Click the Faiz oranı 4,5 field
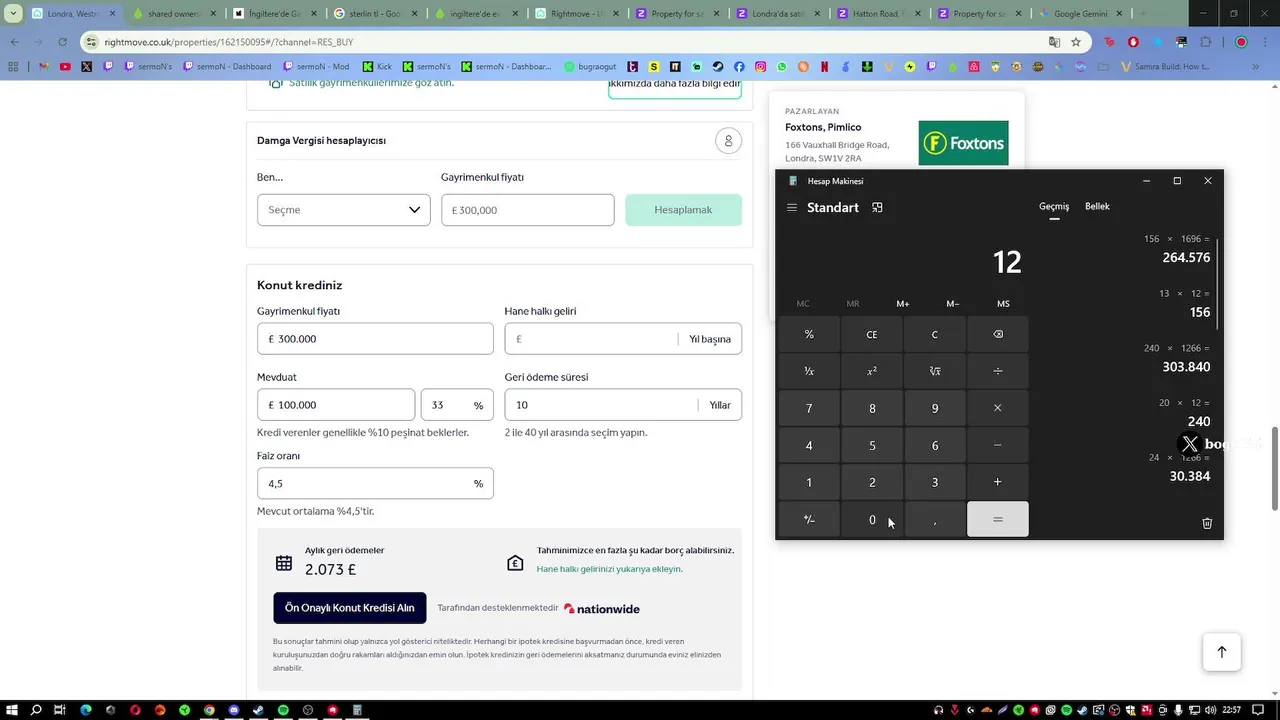Viewport: 1280px width, 720px height. tap(375, 483)
